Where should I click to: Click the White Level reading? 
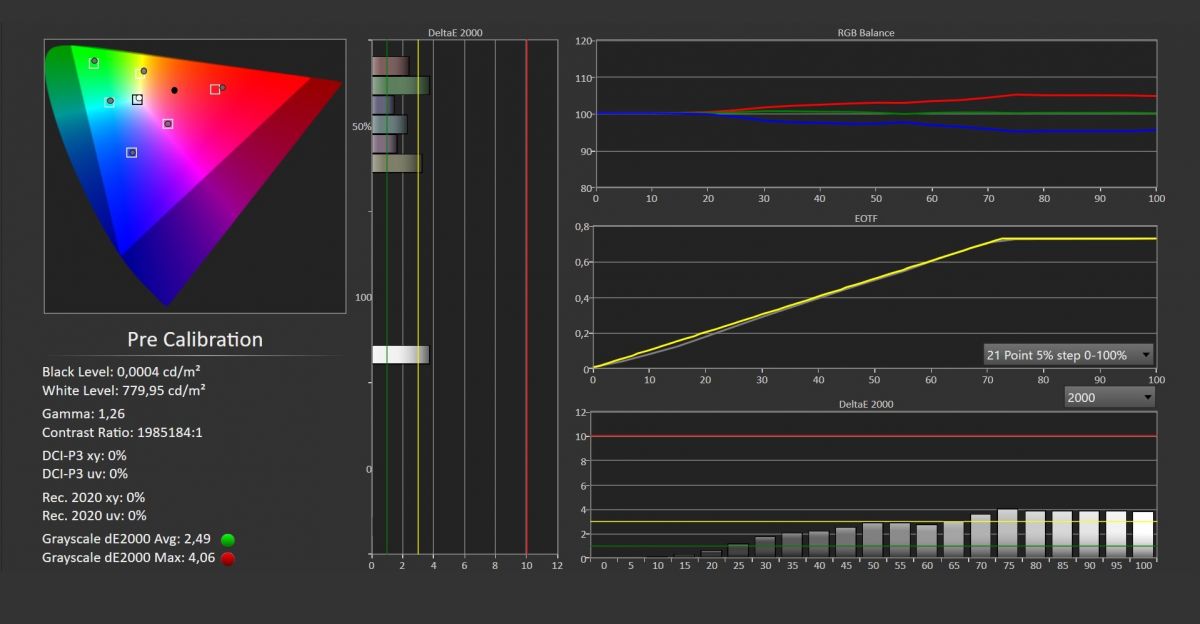coord(124,390)
